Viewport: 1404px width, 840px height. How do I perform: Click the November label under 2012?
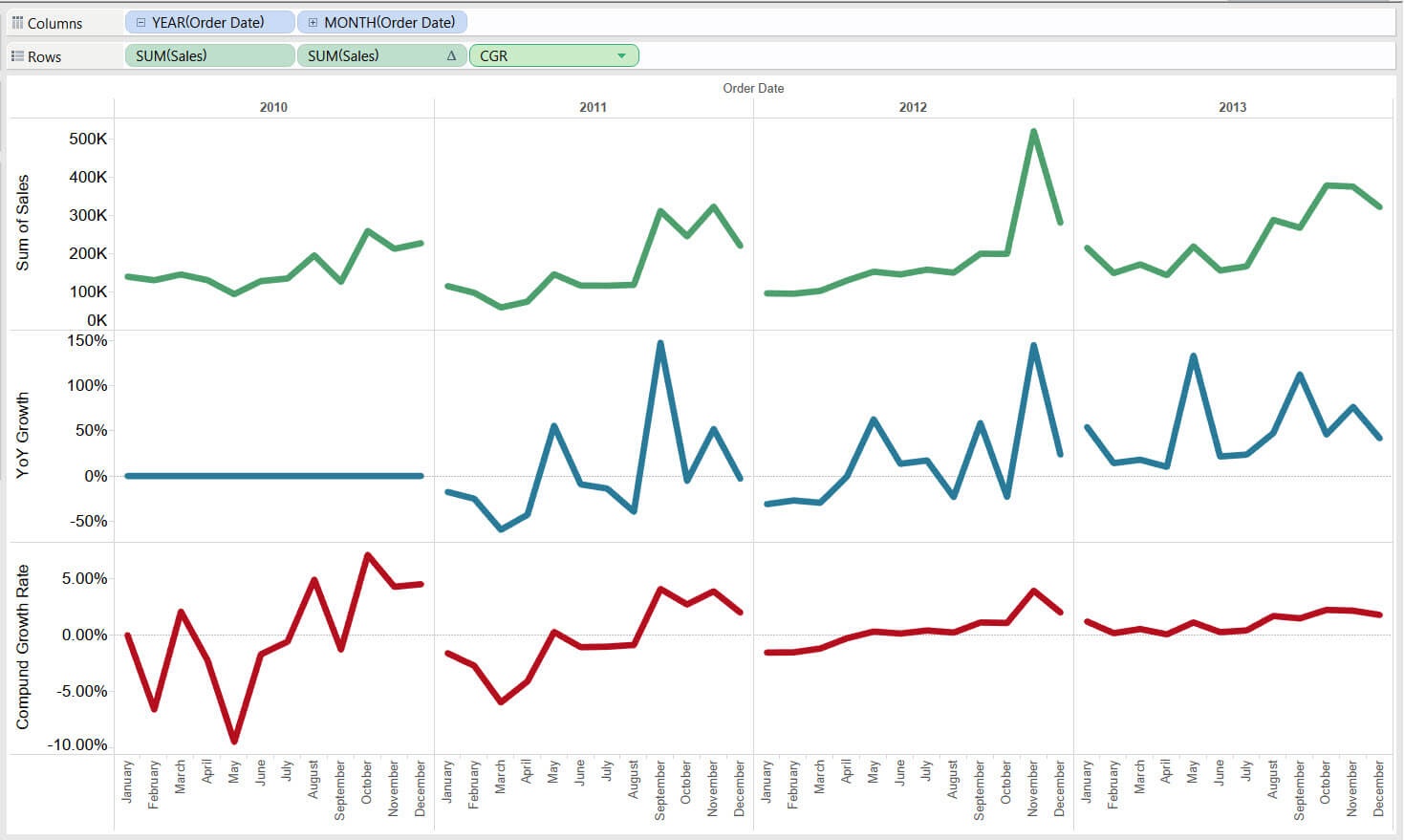point(1033,788)
